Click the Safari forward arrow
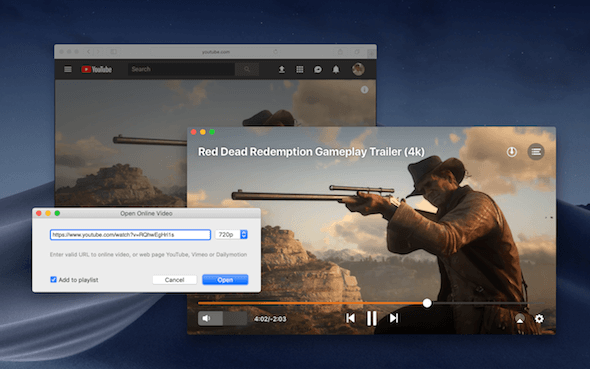The width and height of the screenshot is (590, 369). pos(98,52)
